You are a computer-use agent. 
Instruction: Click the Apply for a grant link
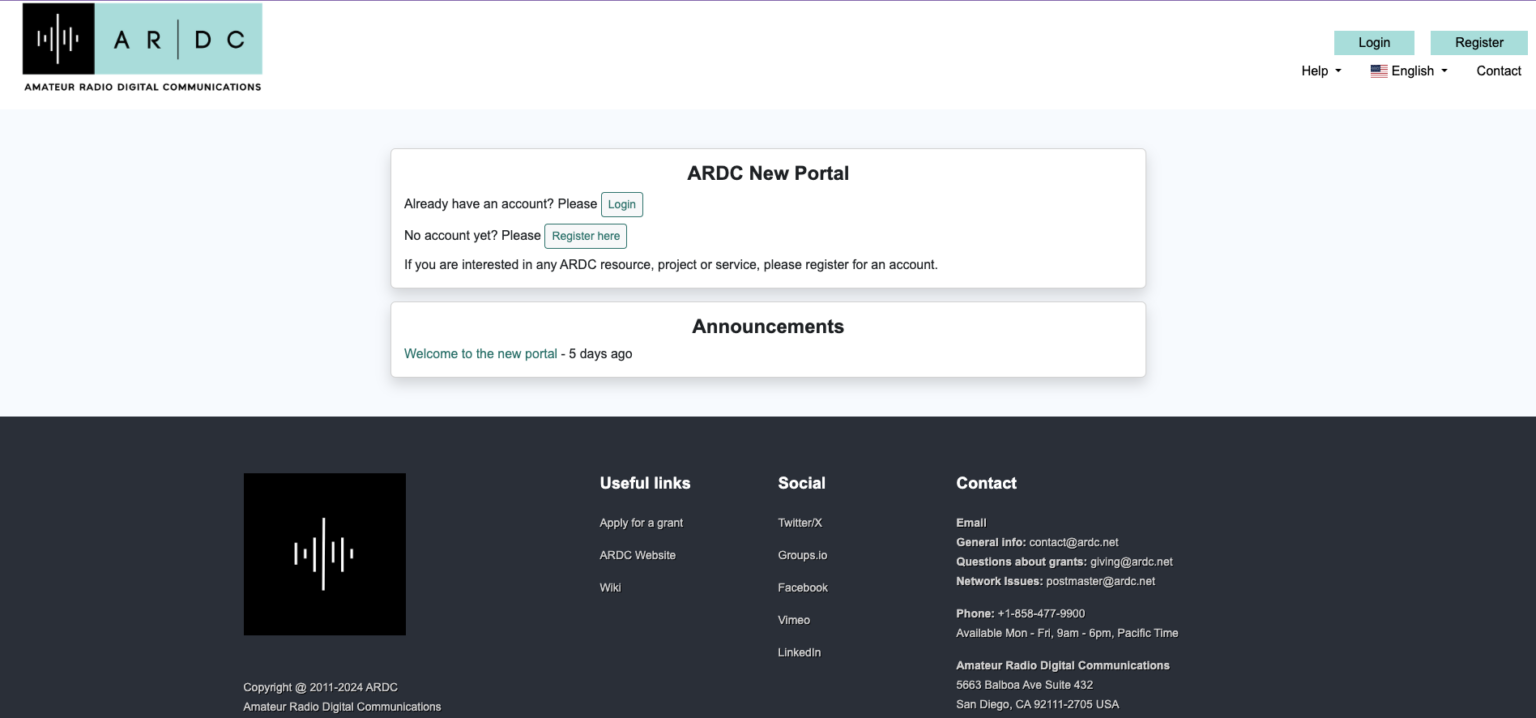(641, 522)
